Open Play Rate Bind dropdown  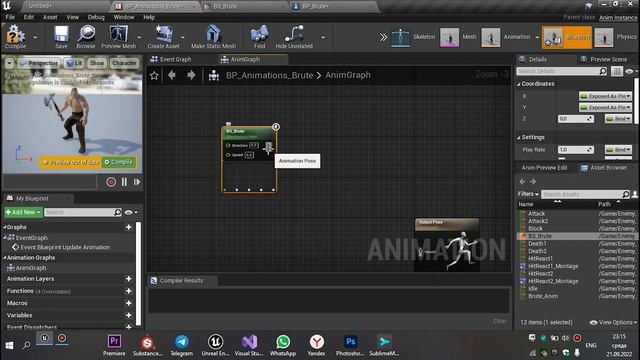[618, 150]
